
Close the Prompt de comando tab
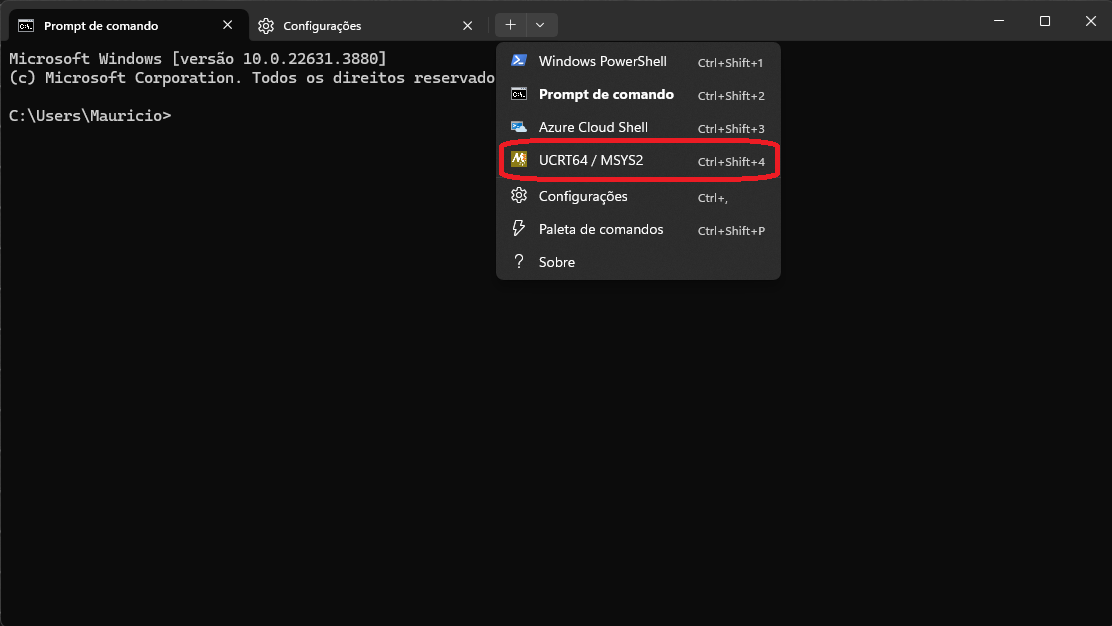point(229,25)
